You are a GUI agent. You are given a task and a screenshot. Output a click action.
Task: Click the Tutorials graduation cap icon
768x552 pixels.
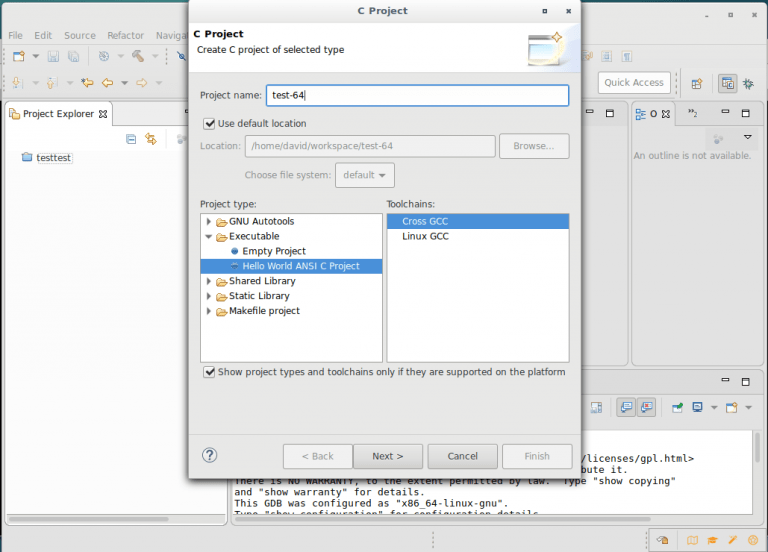712,540
